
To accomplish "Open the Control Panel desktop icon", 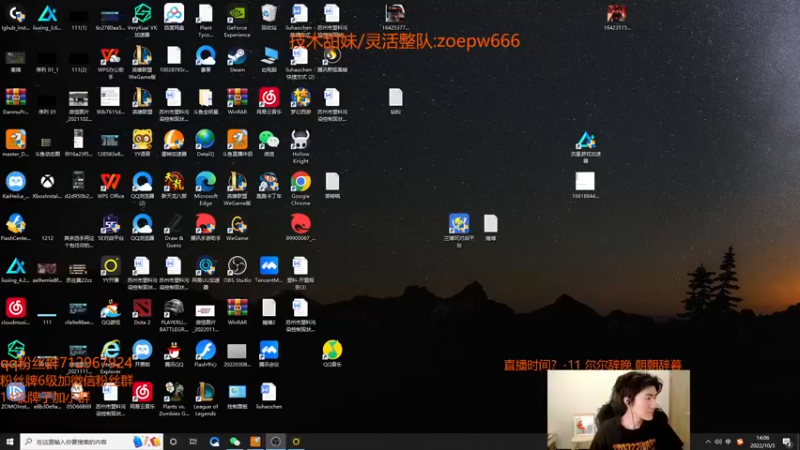I will (x=237, y=396).
